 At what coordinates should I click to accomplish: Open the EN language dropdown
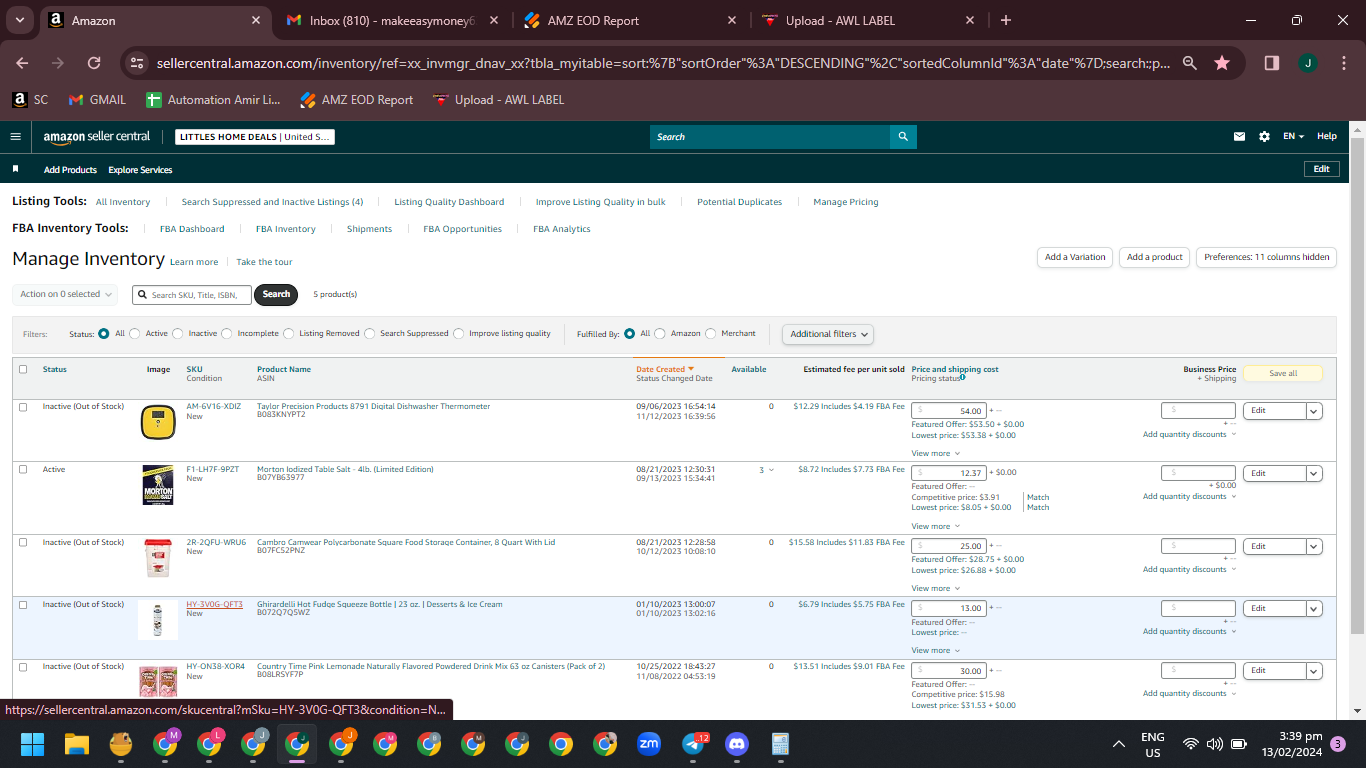pos(1294,137)
